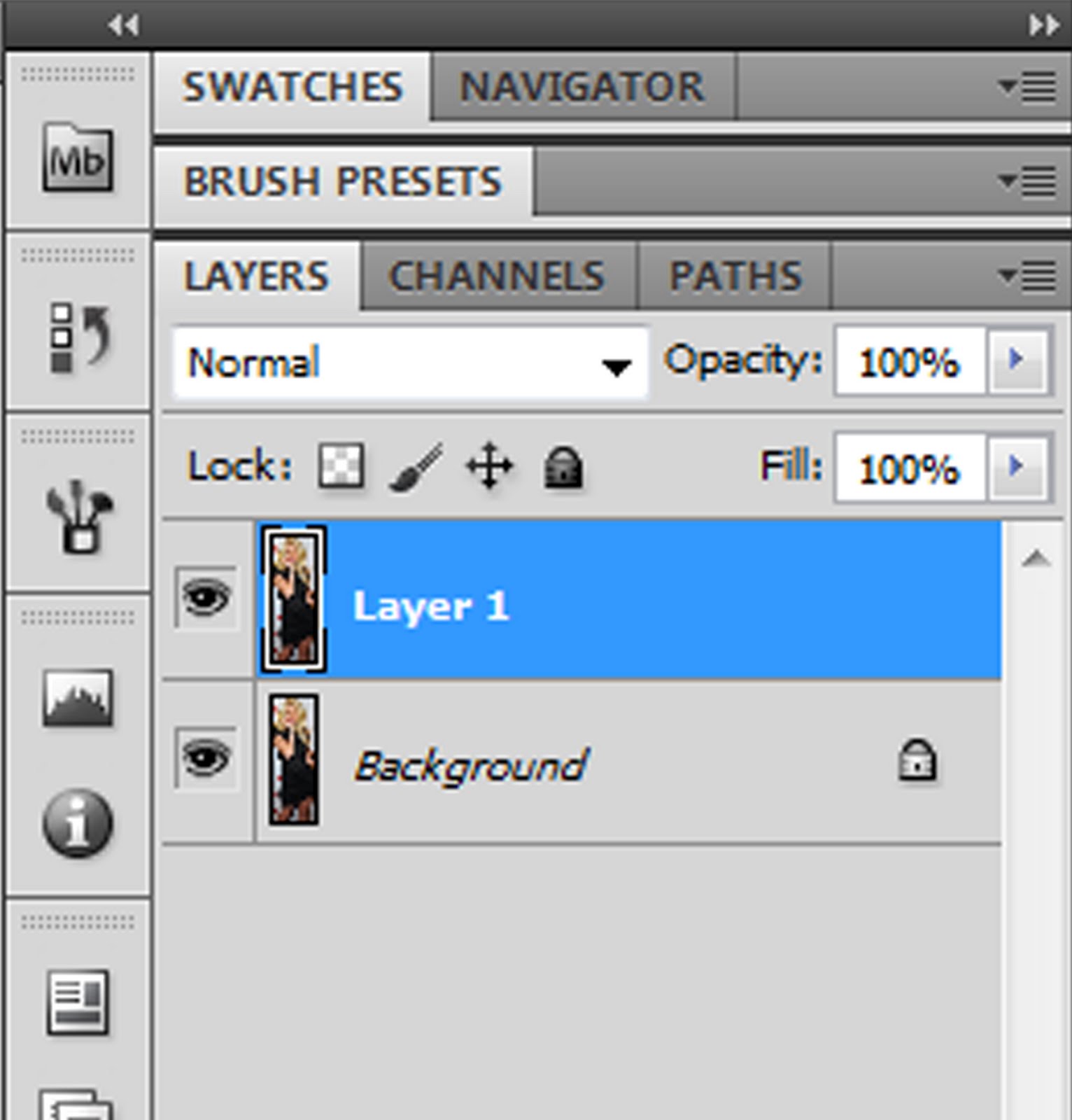Open the Tool Presets brushes icon
Viewport: 1072px width, 1120px height.
pyautogui.click(x=78, y=517)
